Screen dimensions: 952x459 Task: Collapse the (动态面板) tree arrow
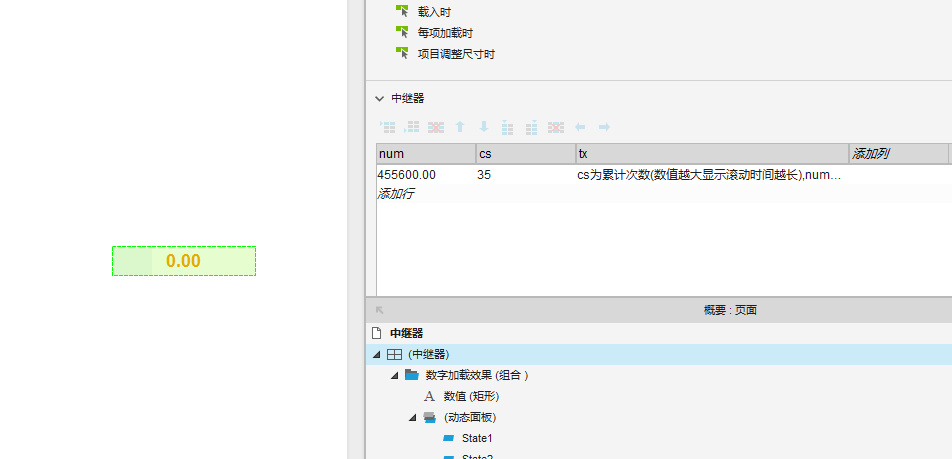click(x=413, y=417)
